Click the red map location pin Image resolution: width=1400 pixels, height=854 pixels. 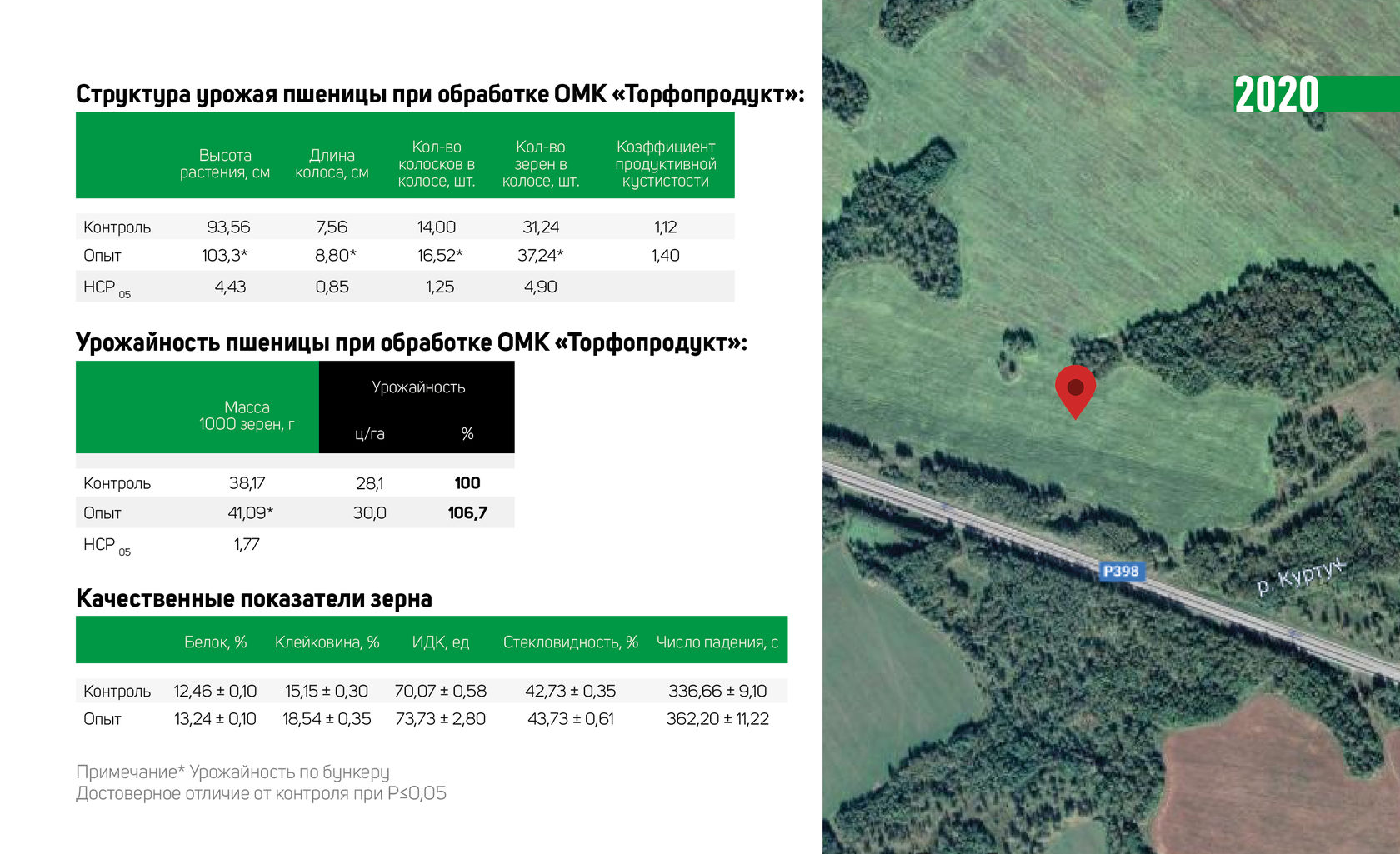coord(1075,392)
